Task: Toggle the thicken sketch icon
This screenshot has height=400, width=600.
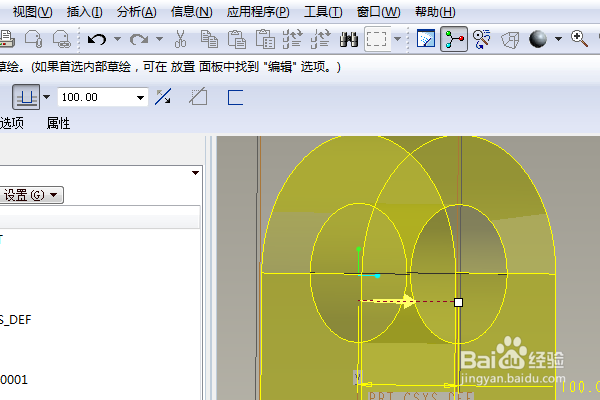Action: [235, 97]
